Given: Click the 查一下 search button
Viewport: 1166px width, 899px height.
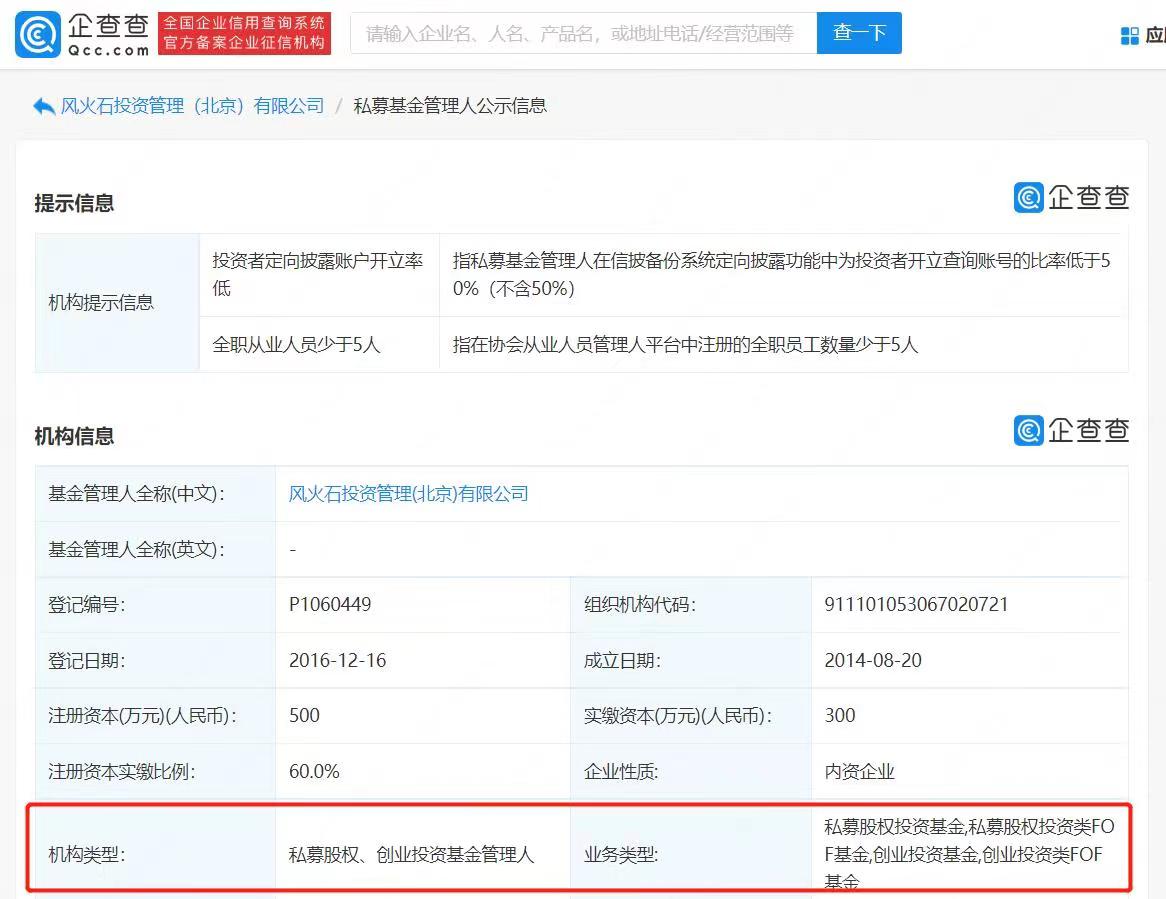Looking at the screenshot, I should [x=859, y=33].
